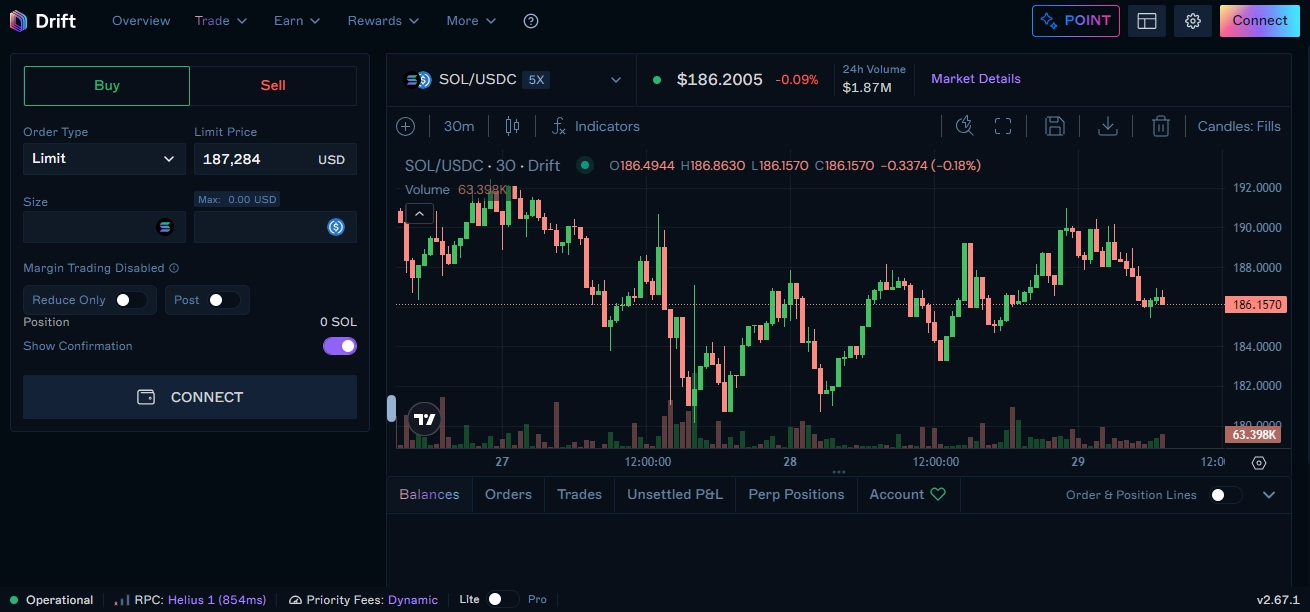Open the candlestick chart style icon
This screenshot has height=612, width=1310.
pos(512,126)
